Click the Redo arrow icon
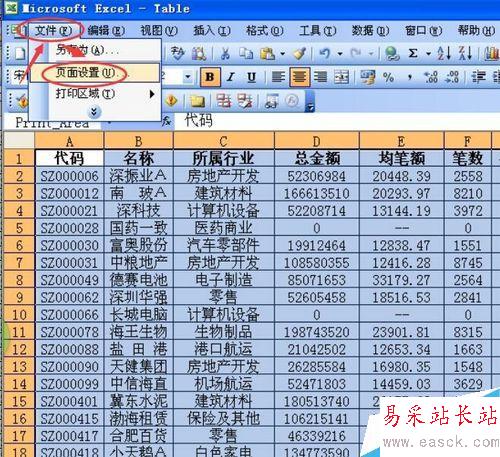 (356, 53)
